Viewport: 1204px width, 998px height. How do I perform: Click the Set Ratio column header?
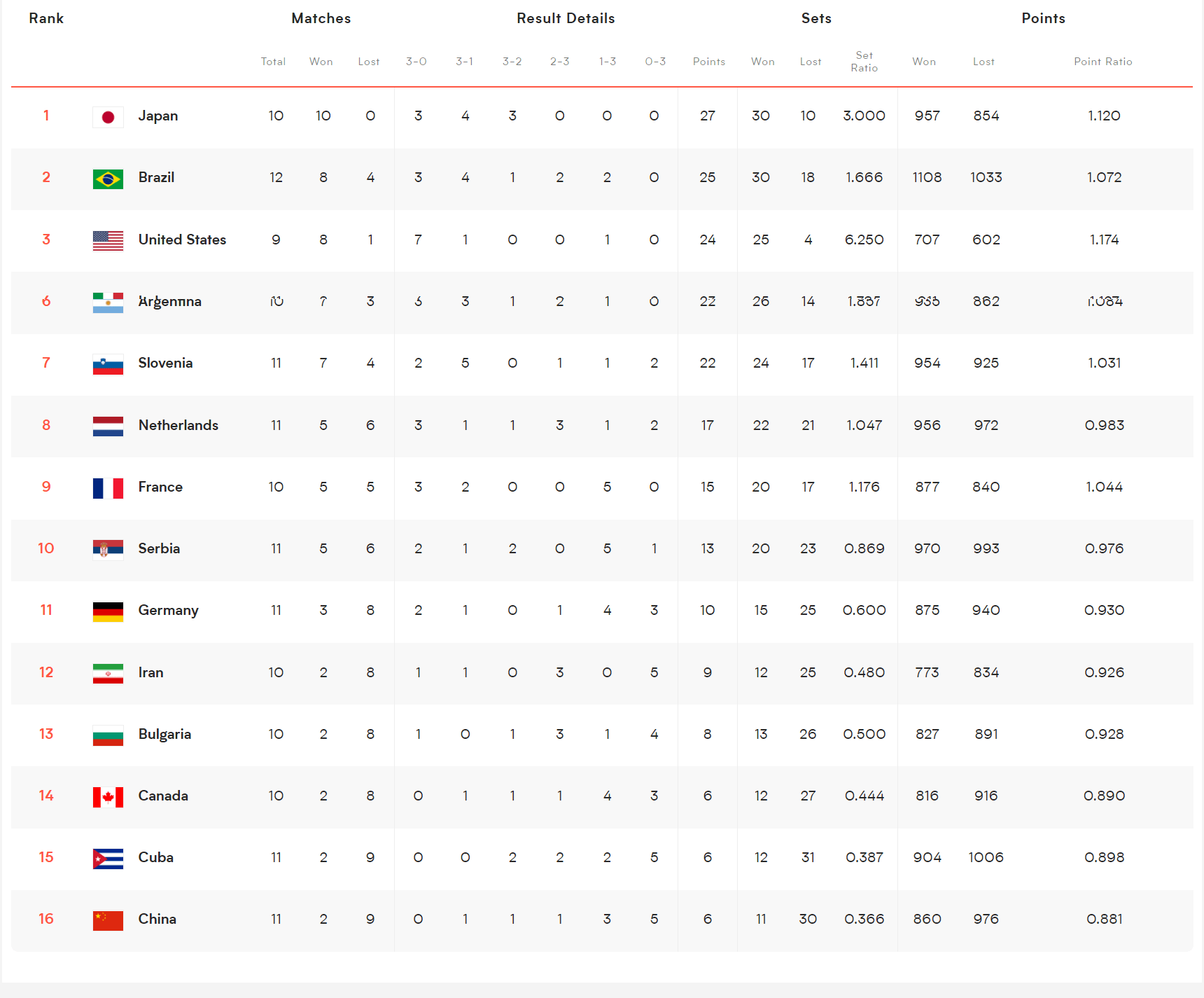[864, 62]
